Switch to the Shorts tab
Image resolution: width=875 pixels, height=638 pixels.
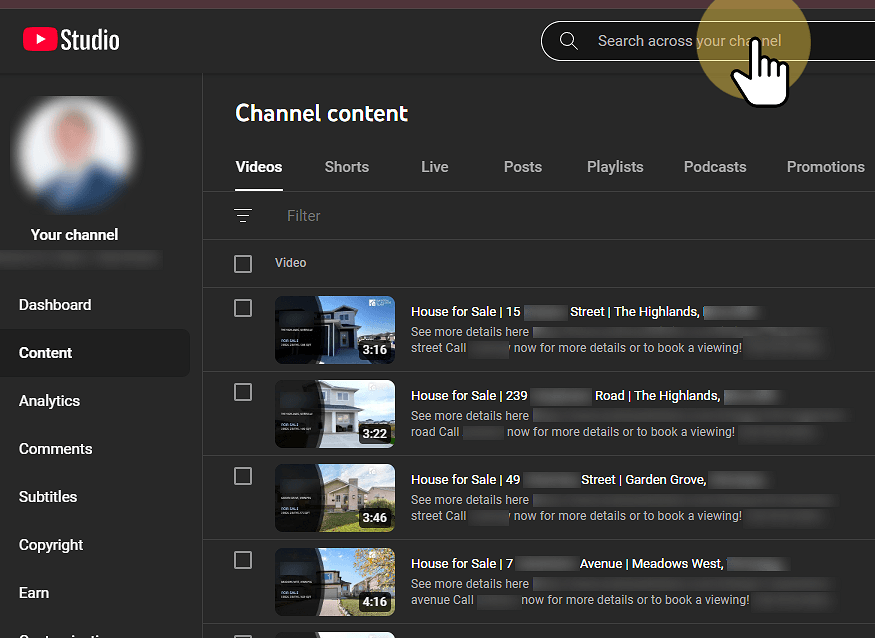pyautogui.click(x=347, y=167)
